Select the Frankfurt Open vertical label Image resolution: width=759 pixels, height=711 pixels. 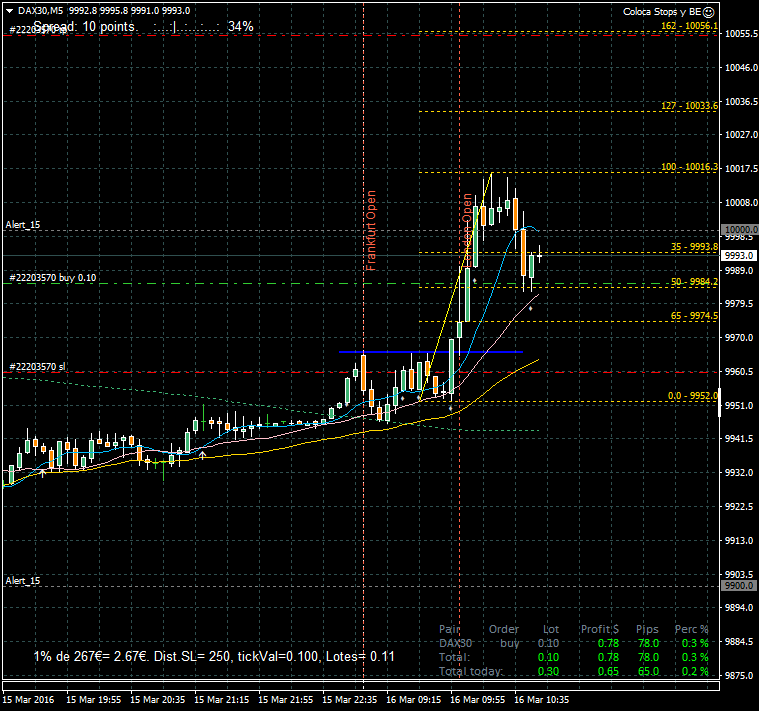pos(370,230)
